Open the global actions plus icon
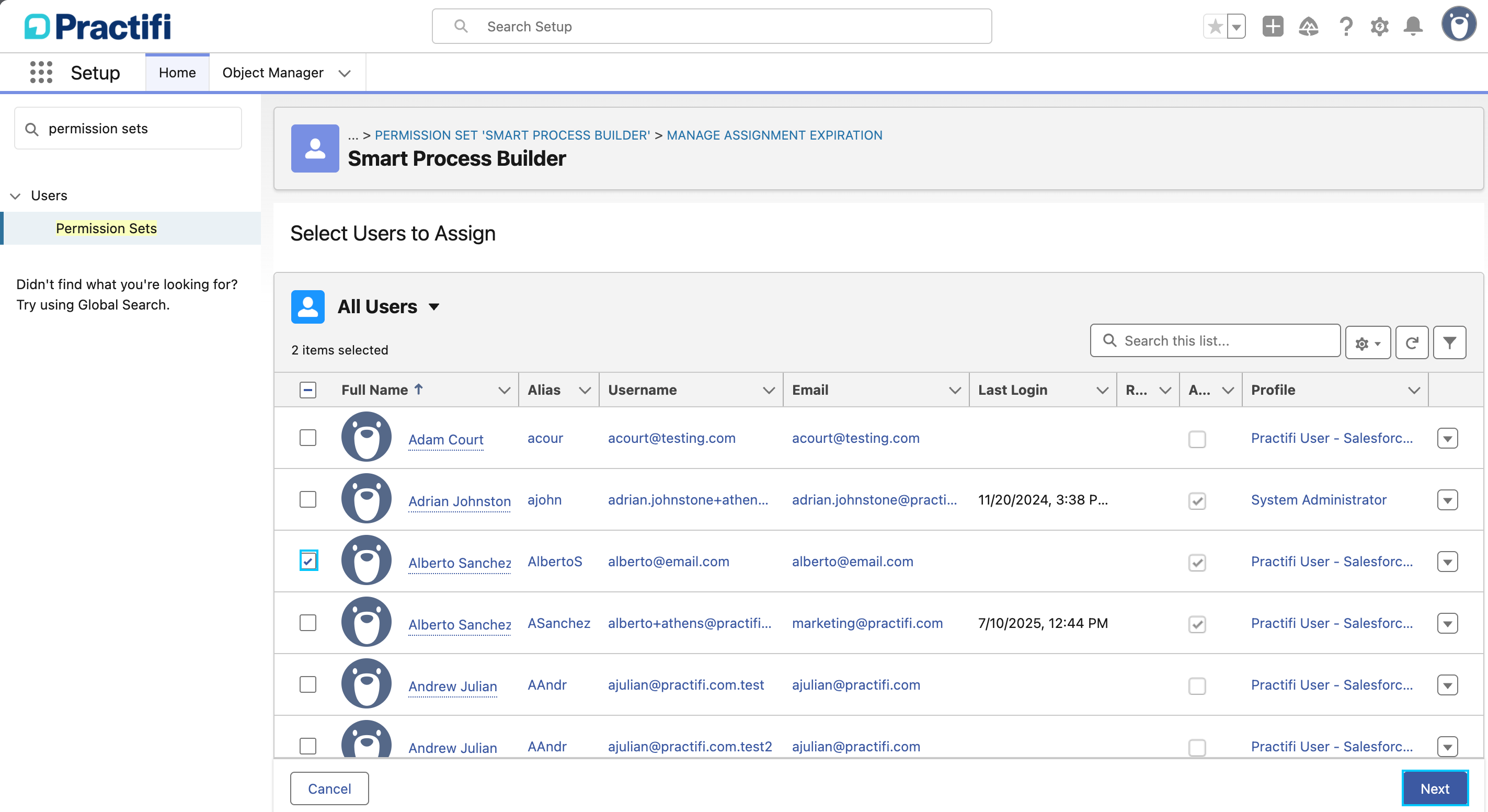 tap(1273, 27)
